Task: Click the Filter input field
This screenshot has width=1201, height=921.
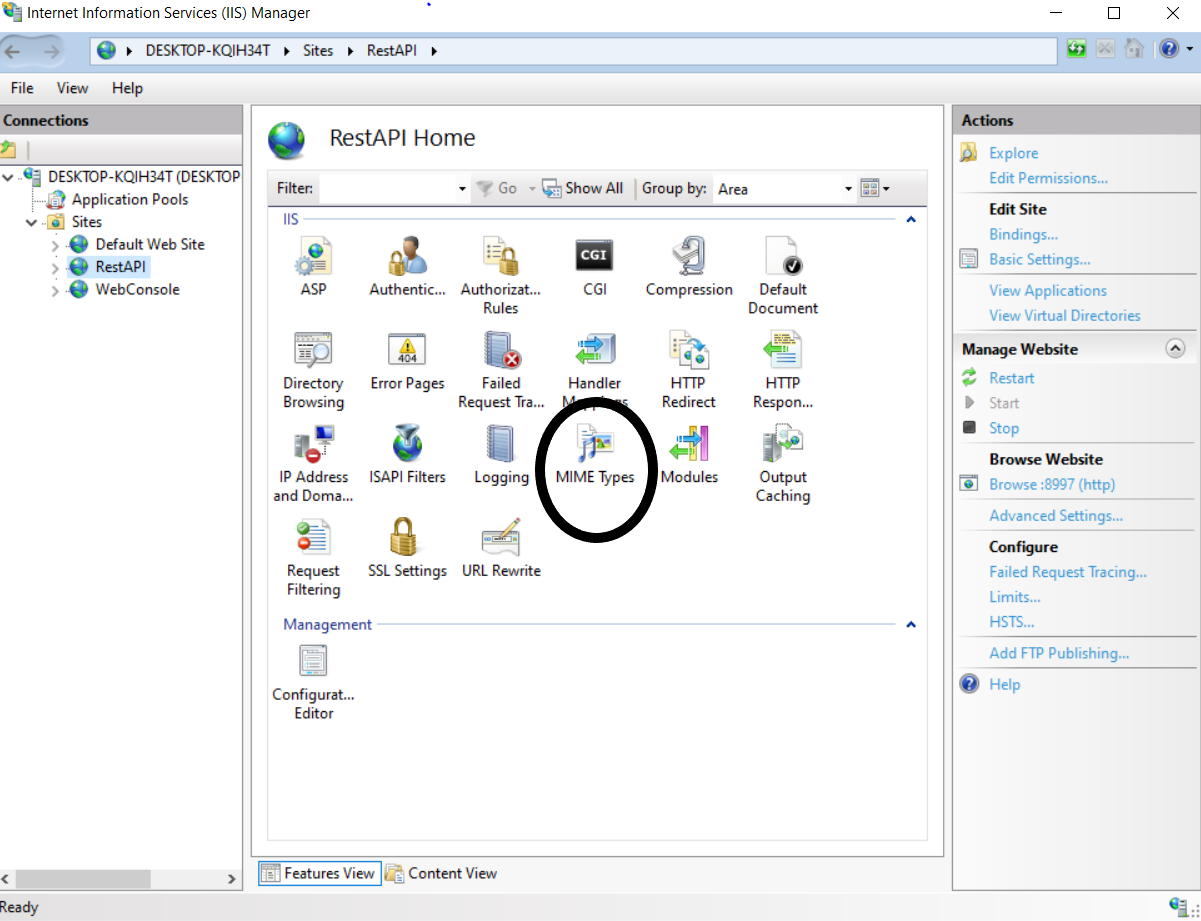Action: (387, 189)
